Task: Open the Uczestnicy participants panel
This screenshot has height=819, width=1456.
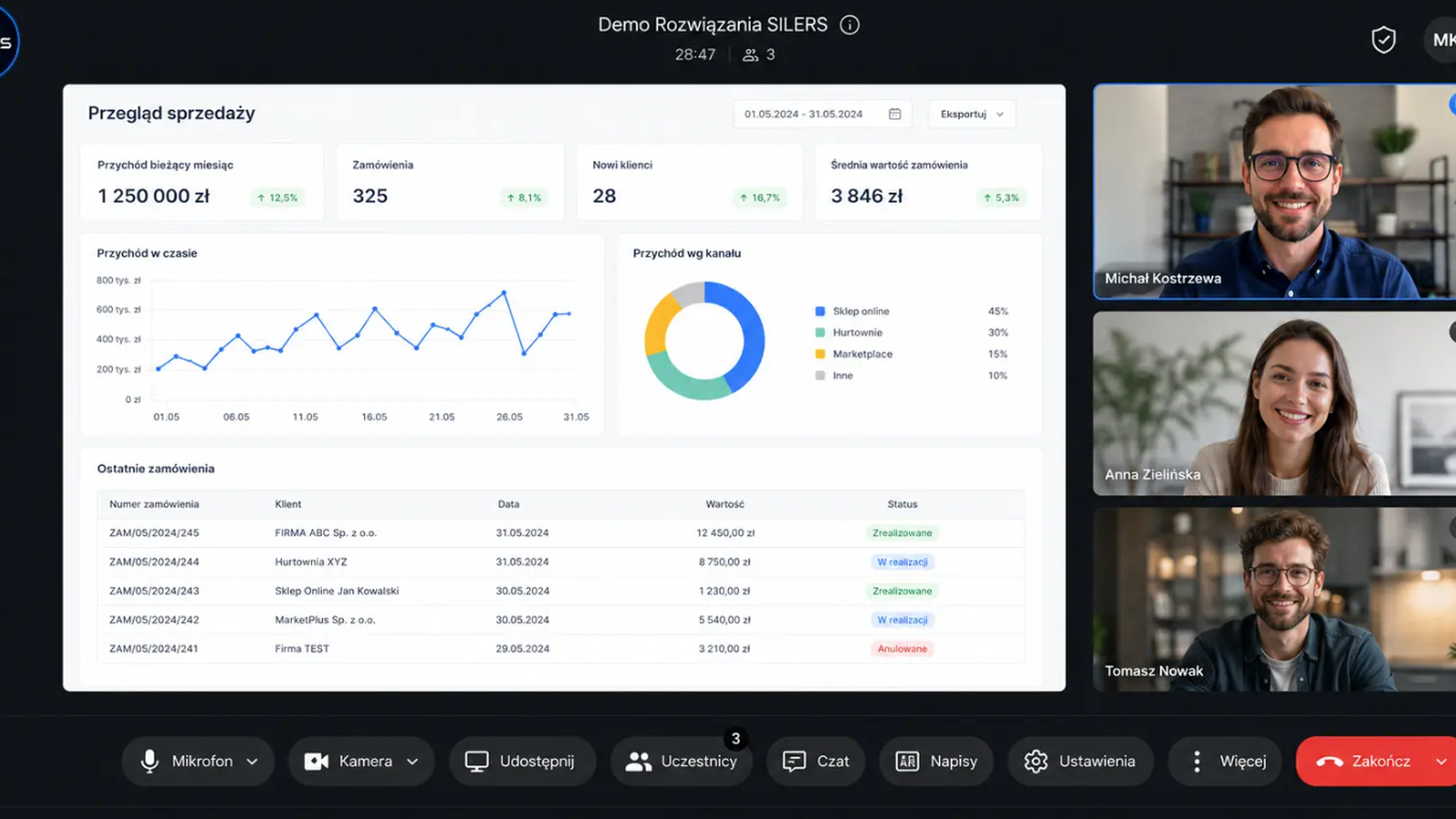Action: coord(681,761)
